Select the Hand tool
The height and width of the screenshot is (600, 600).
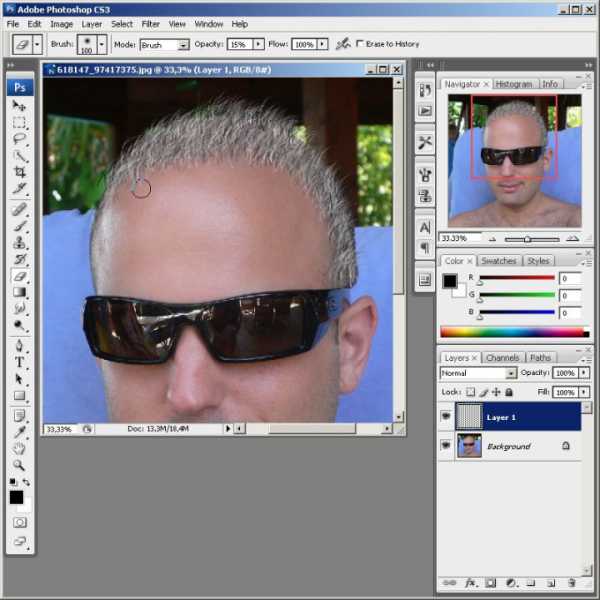(x=19, y=448)
